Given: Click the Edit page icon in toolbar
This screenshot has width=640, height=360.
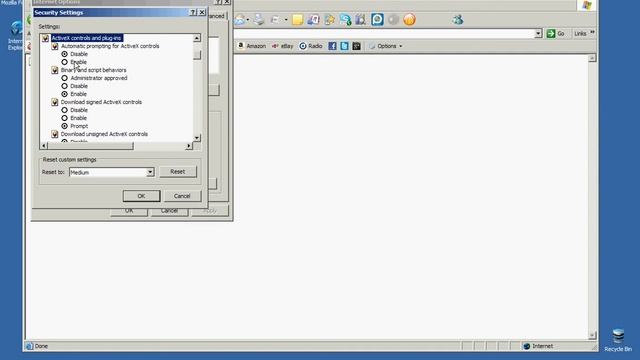Looking at the screenshot, I should click(x=276, y=19).
